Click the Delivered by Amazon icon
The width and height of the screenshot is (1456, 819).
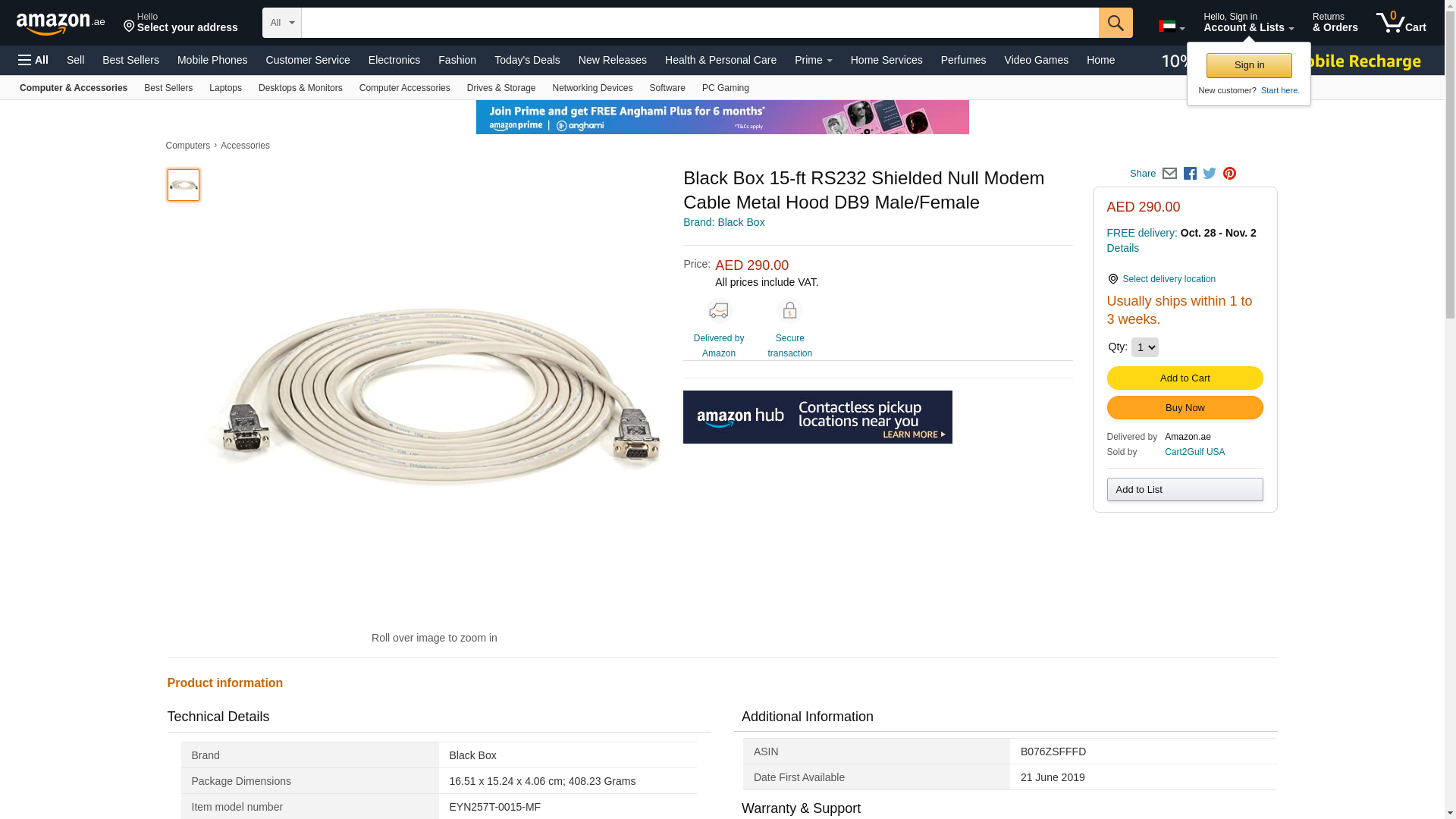tap(718, 311)
